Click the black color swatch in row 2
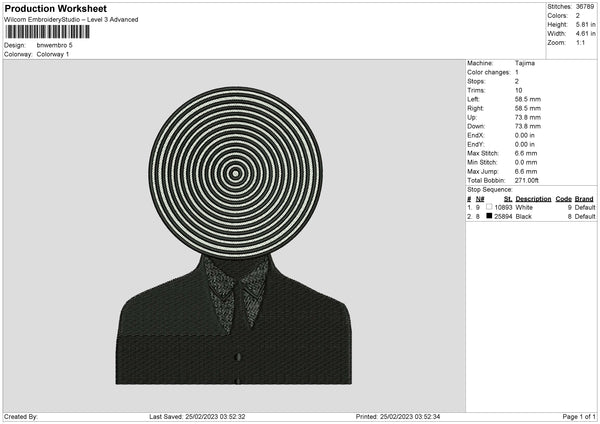Viewport: 600px width, 424px height. [489, 216]
